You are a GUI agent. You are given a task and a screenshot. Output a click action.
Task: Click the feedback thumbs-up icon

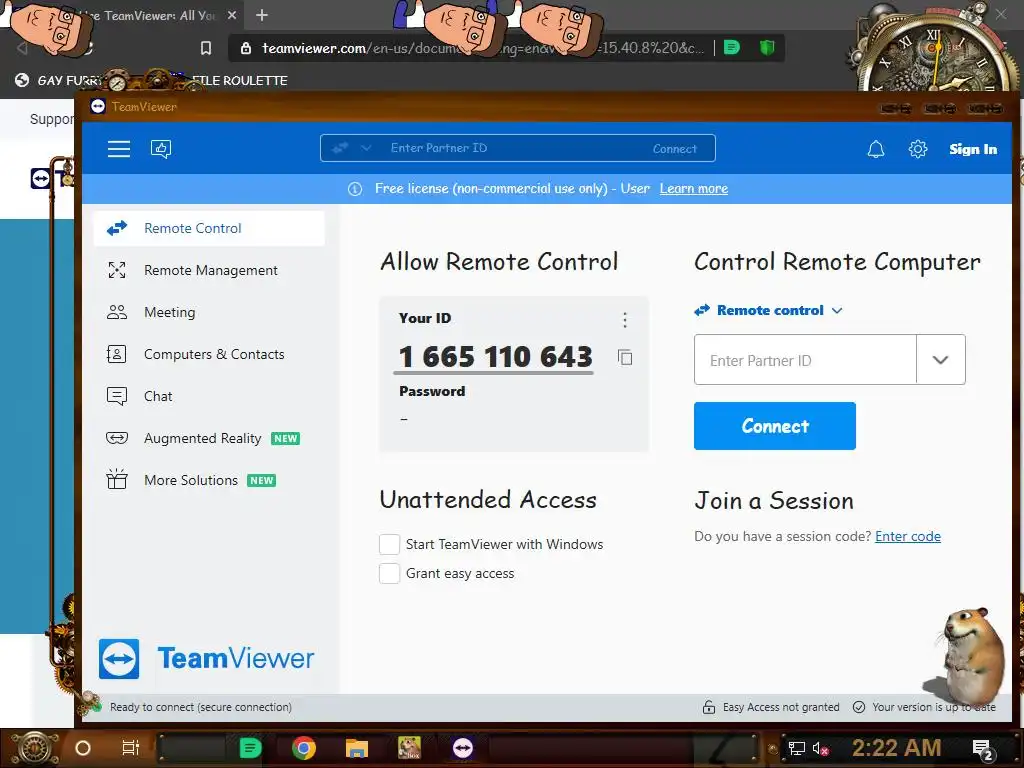click(x=161, y=149)
